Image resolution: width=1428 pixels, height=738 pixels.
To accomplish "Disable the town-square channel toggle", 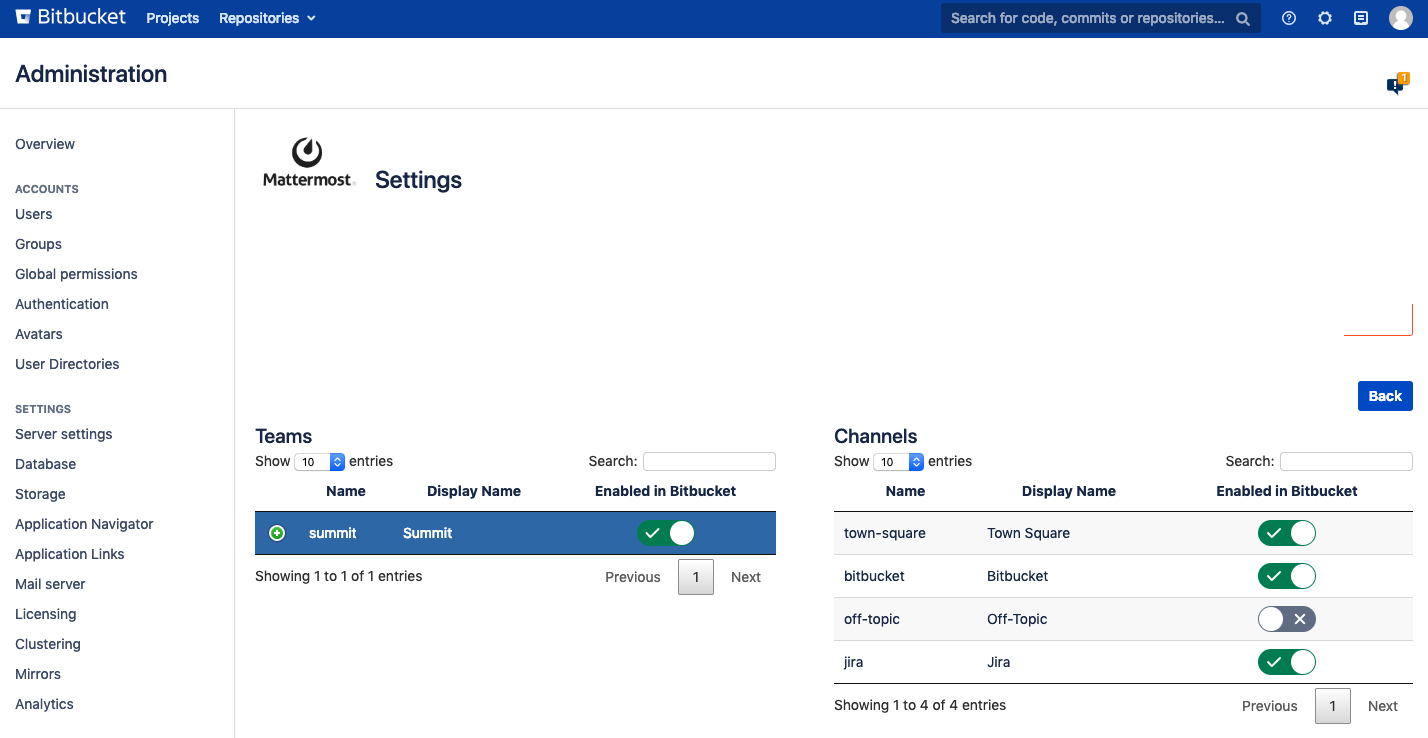I will [1286, 533].
